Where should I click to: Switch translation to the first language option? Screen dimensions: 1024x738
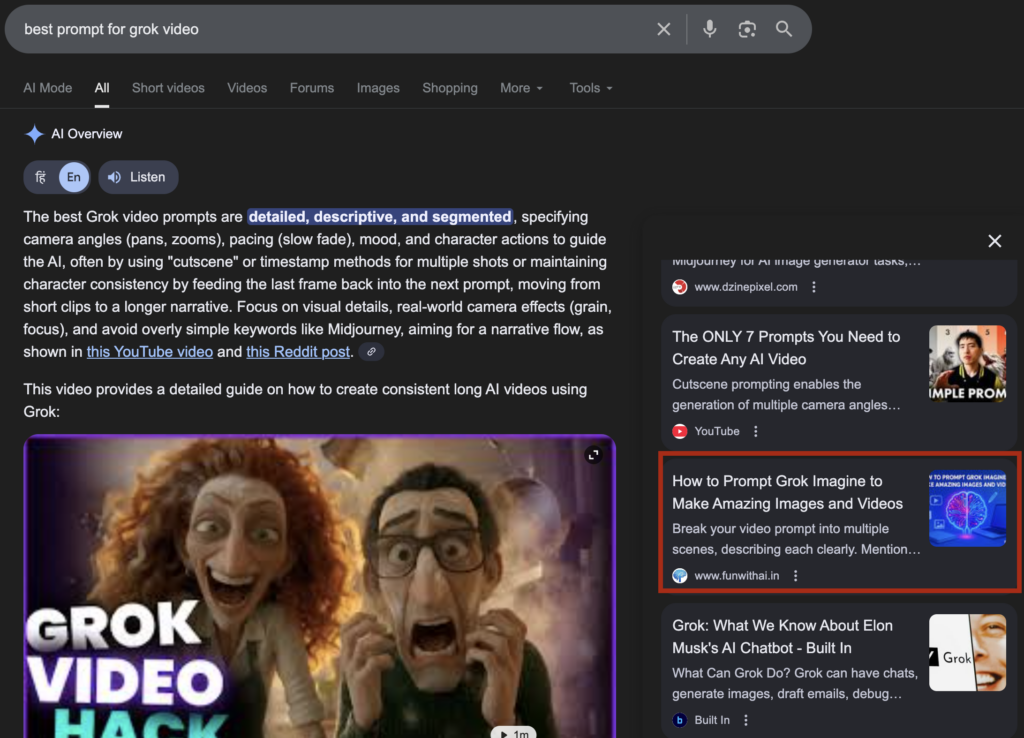pos(40,177)
